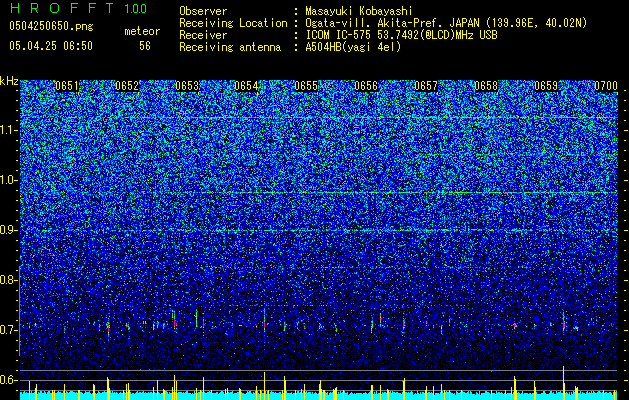Screen dimensions: 629x400
Task: Click the 0.7 frequency axis label
Action: click(x=9, y=330)
